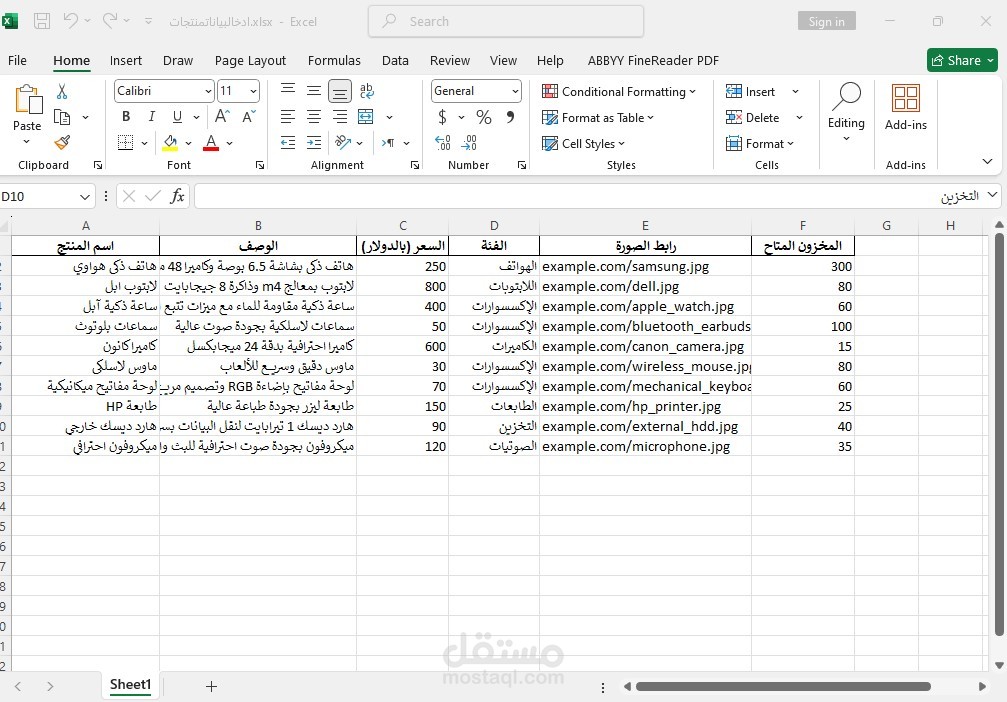Click the Insert Function fx icon

[177, 196]
